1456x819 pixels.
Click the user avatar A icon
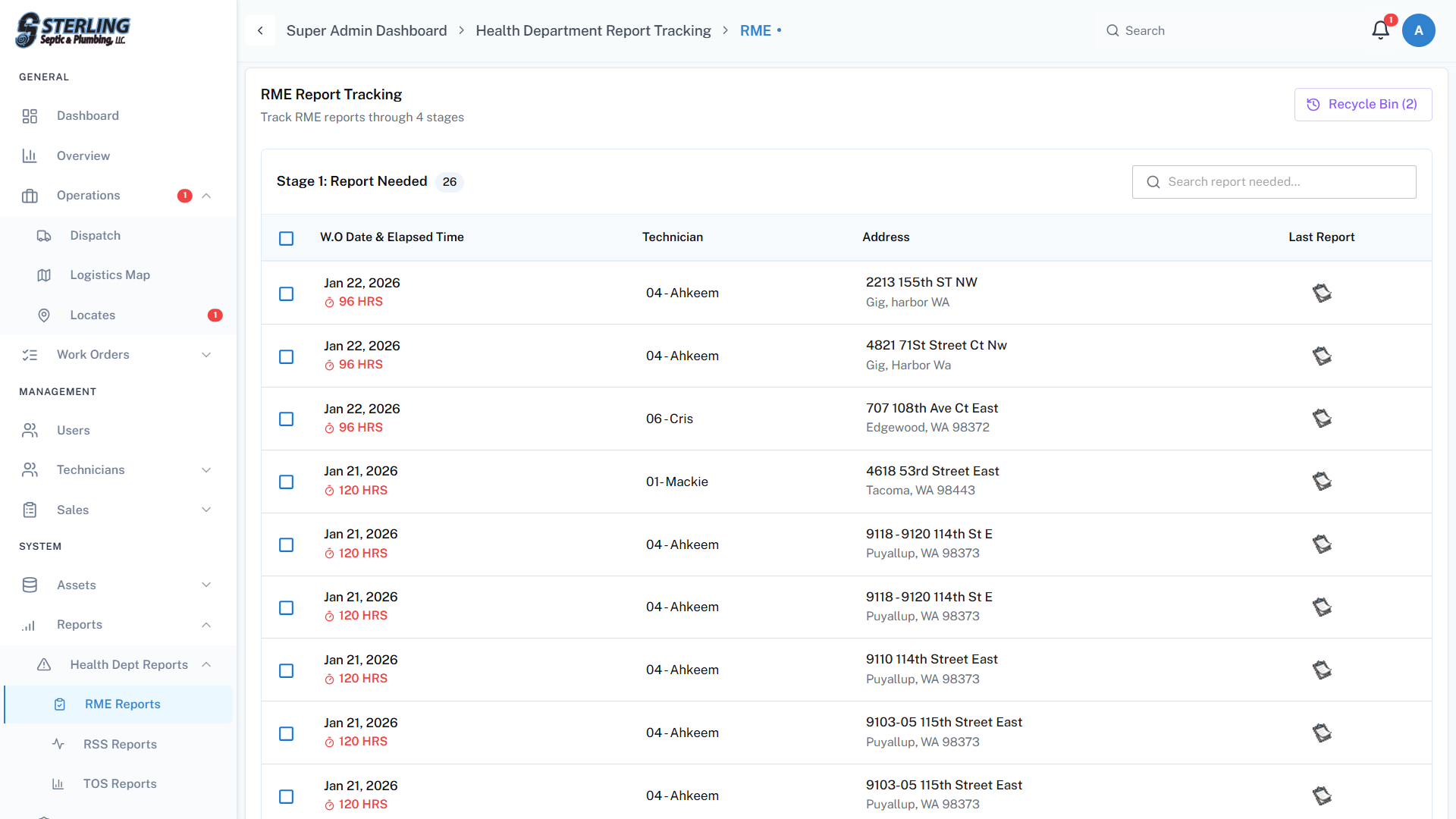[1418, 30]
